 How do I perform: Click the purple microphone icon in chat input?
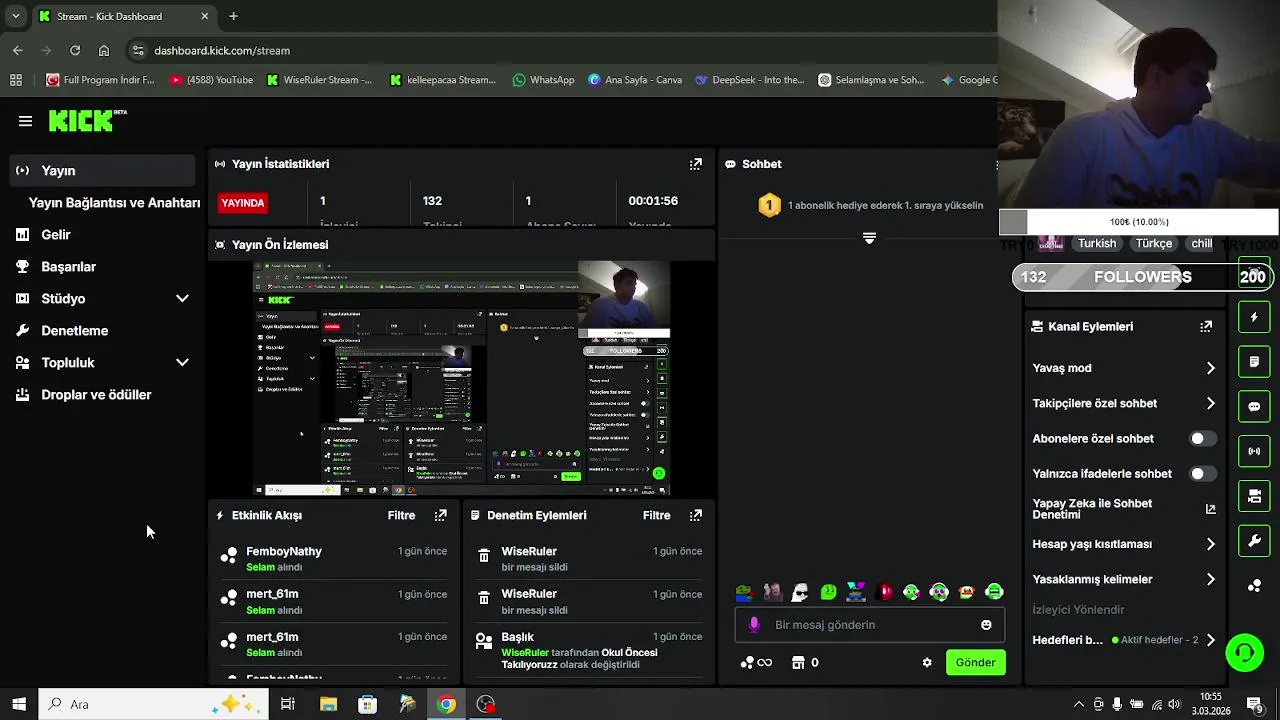[x=754, y=625]
